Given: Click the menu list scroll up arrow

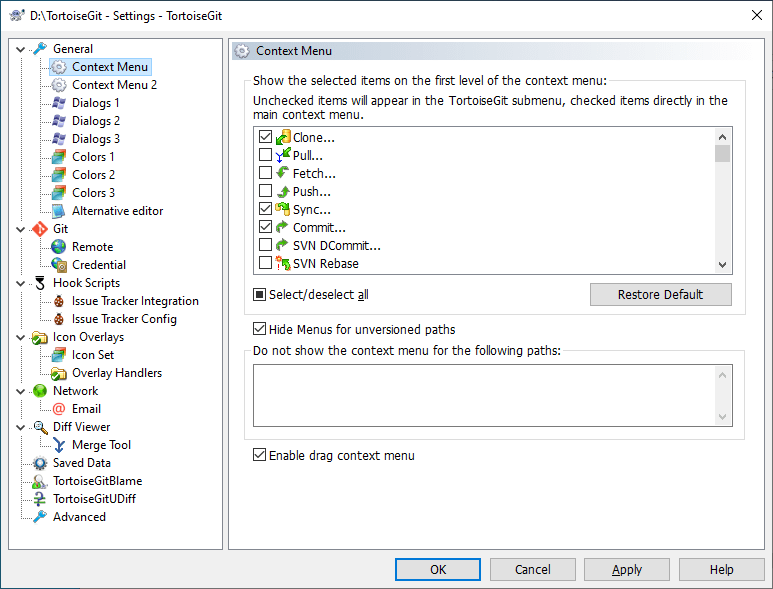Looking at the screenshot, I should pyautogui.click(x=722, y=137).
